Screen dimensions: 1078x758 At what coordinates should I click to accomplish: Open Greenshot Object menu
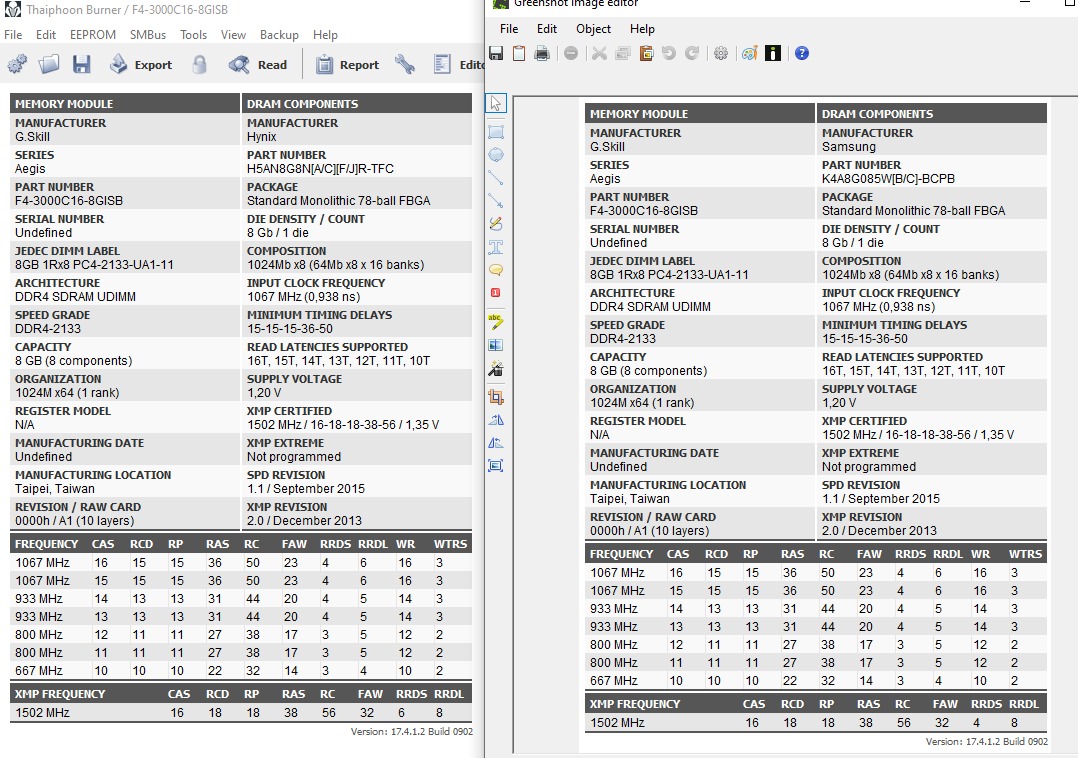click(x=593, y=29)
